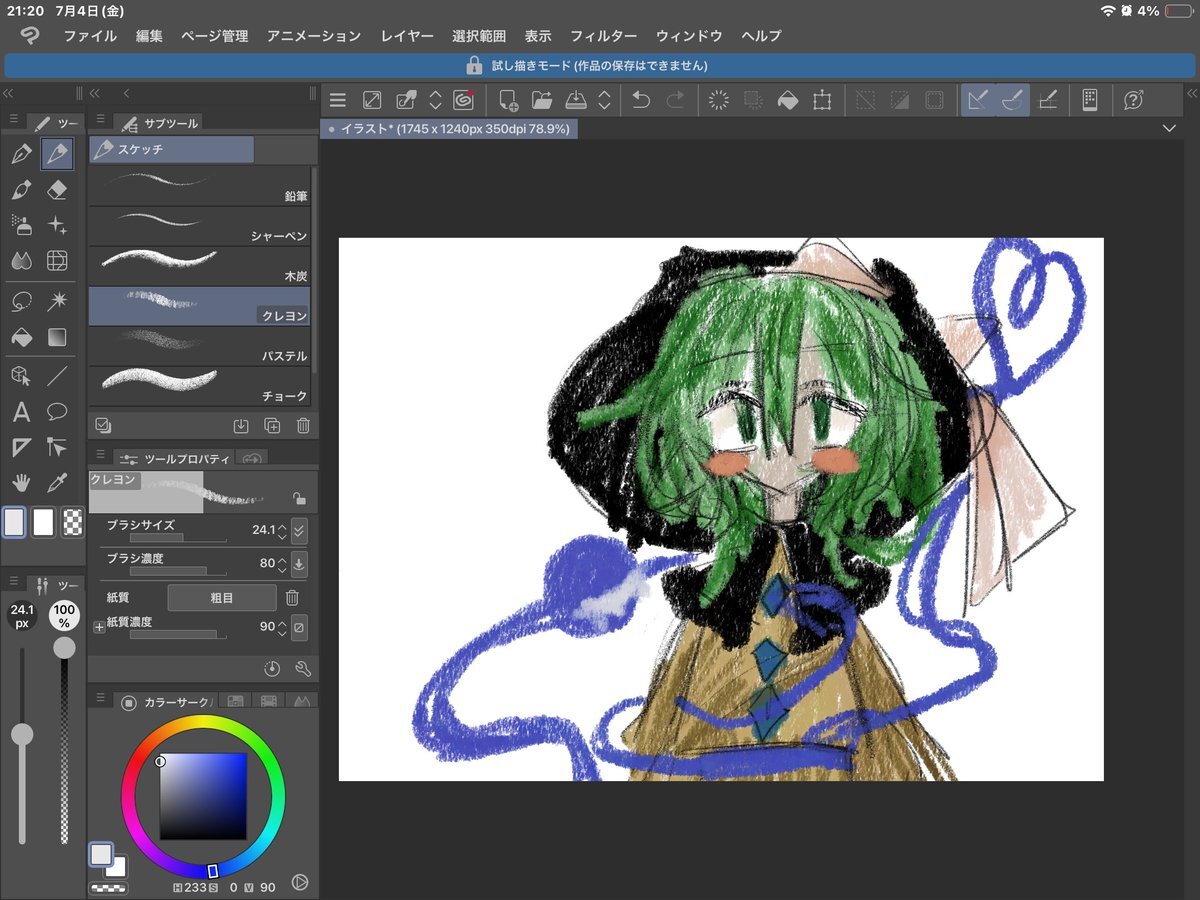Select the Eraser tool
The image size is (1200, 900).
[58, 190]
